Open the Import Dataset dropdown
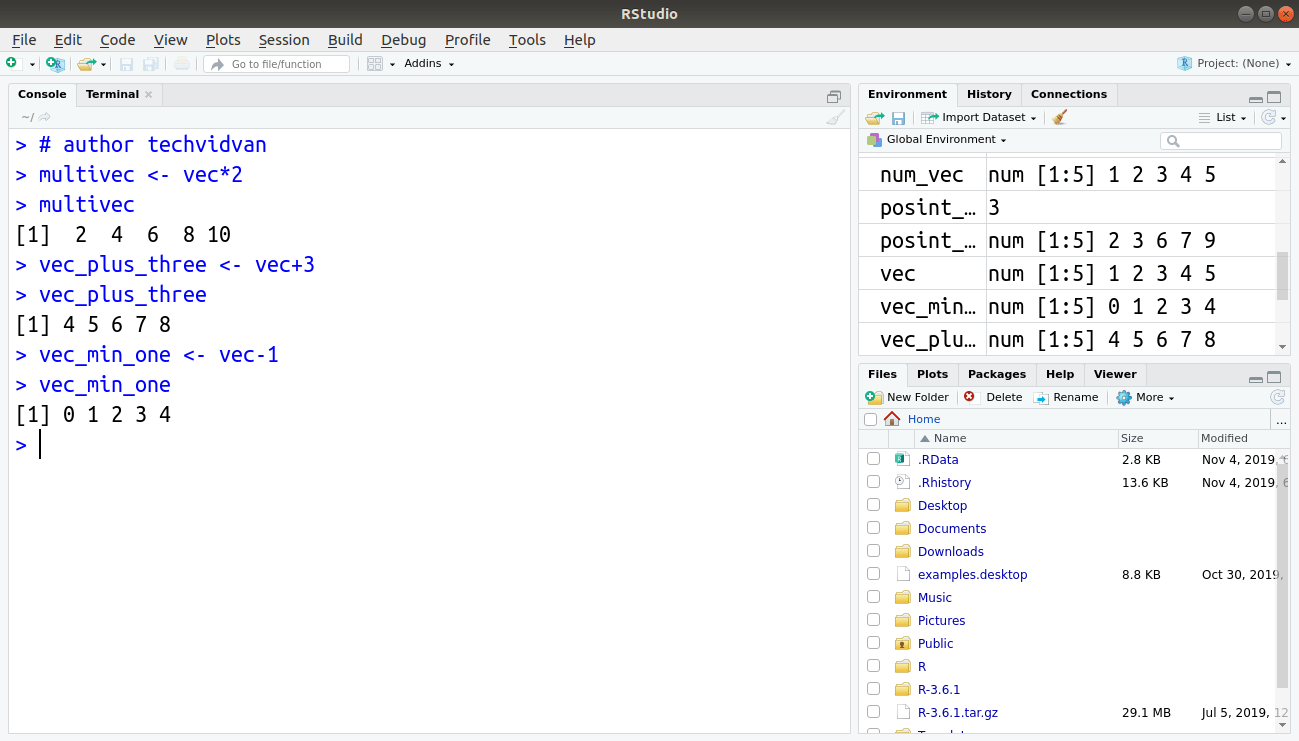The height and width of the screenshot is (741, 1299). coord(979,117)
